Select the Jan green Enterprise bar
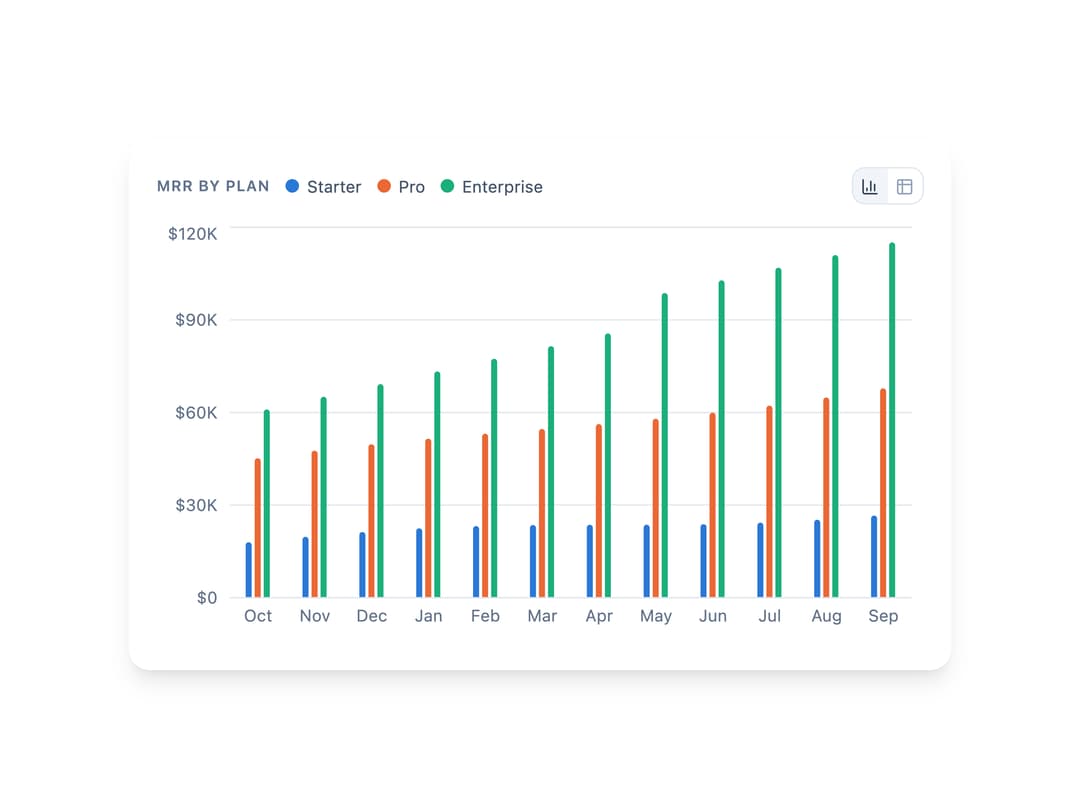1080x810 pixels. (x=437, y=485)
